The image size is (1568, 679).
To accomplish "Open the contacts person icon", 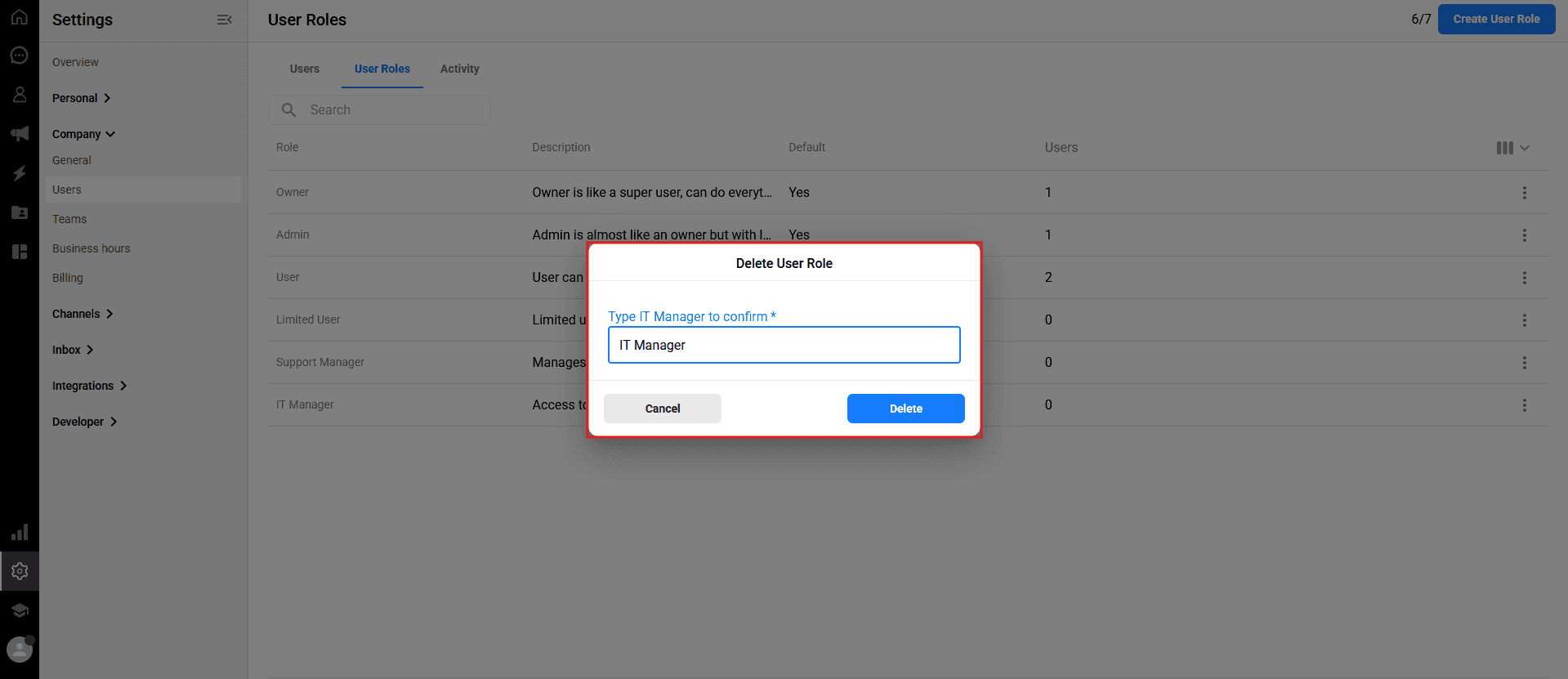I will (20, 95).
